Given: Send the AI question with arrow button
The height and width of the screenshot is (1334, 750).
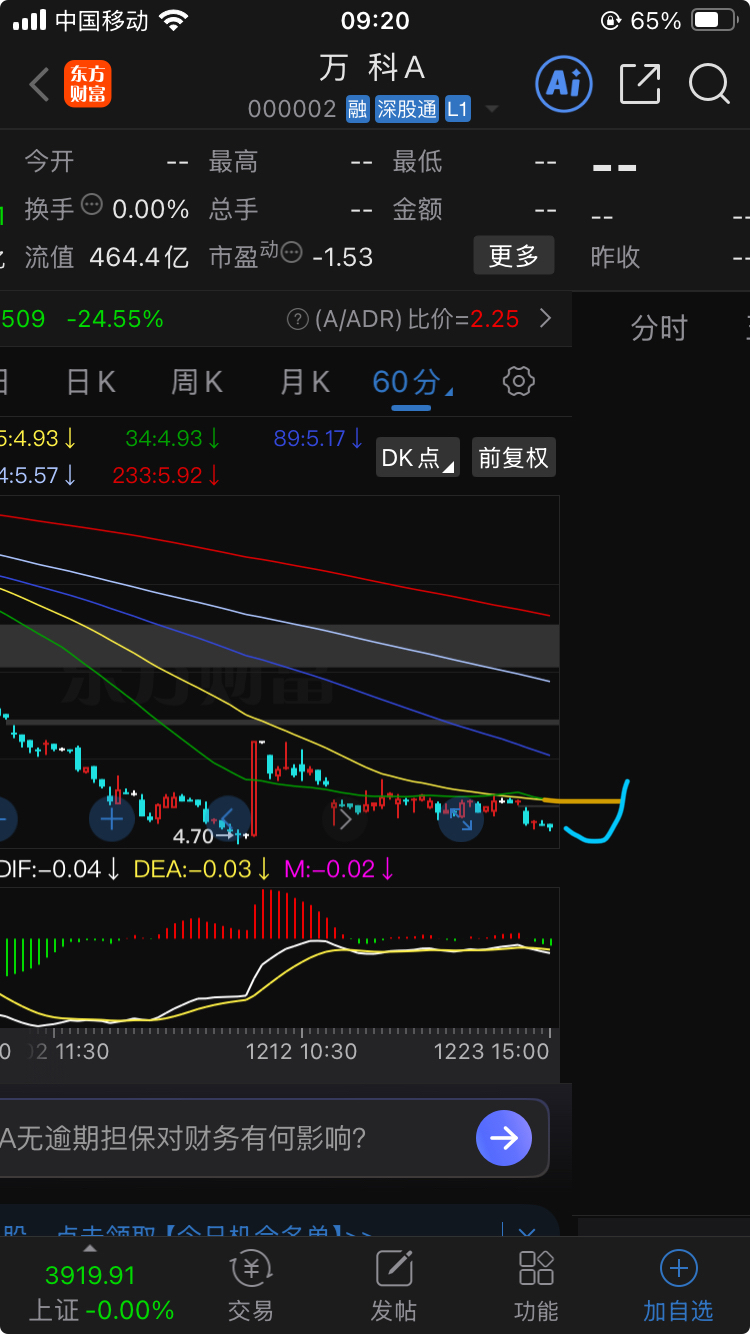Looking at the screenshot, I should pos(504,1138).
